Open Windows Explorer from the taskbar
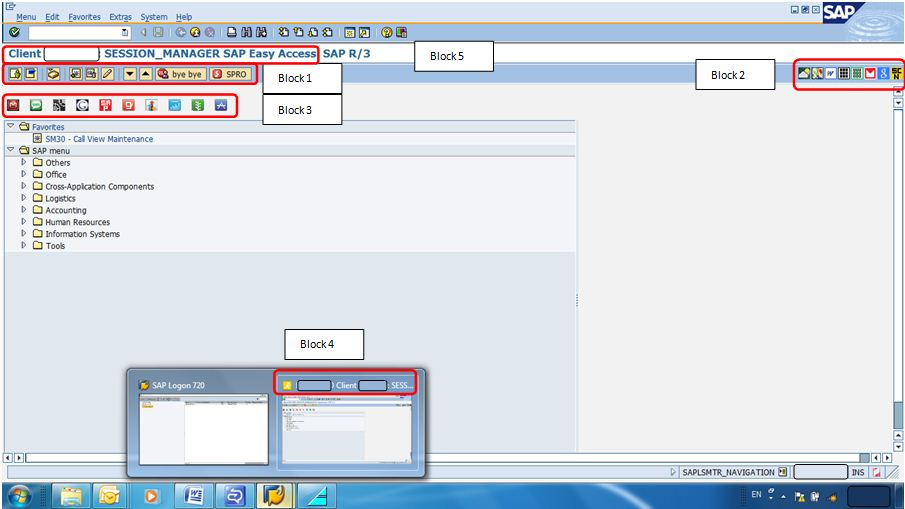Viewport: 905px width, 509px height. pyautogui.click(x=72, y=496)
